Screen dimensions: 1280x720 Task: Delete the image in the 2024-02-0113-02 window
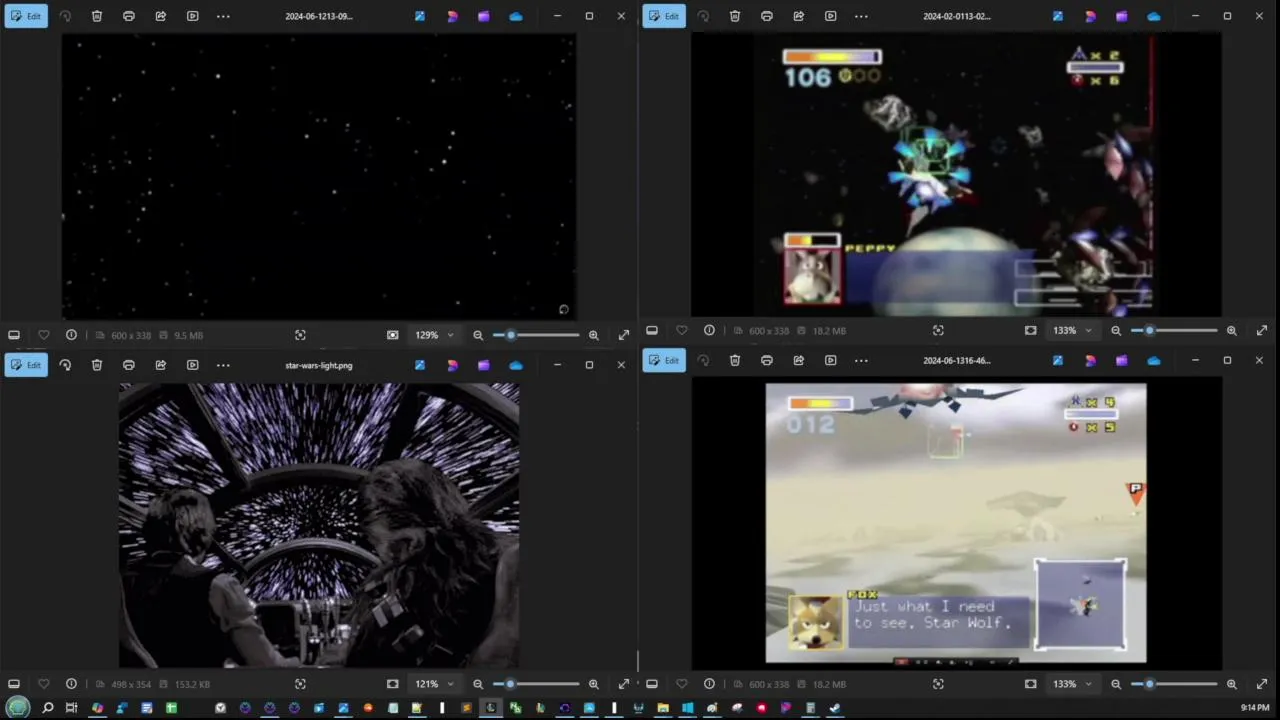coord(735,16)
